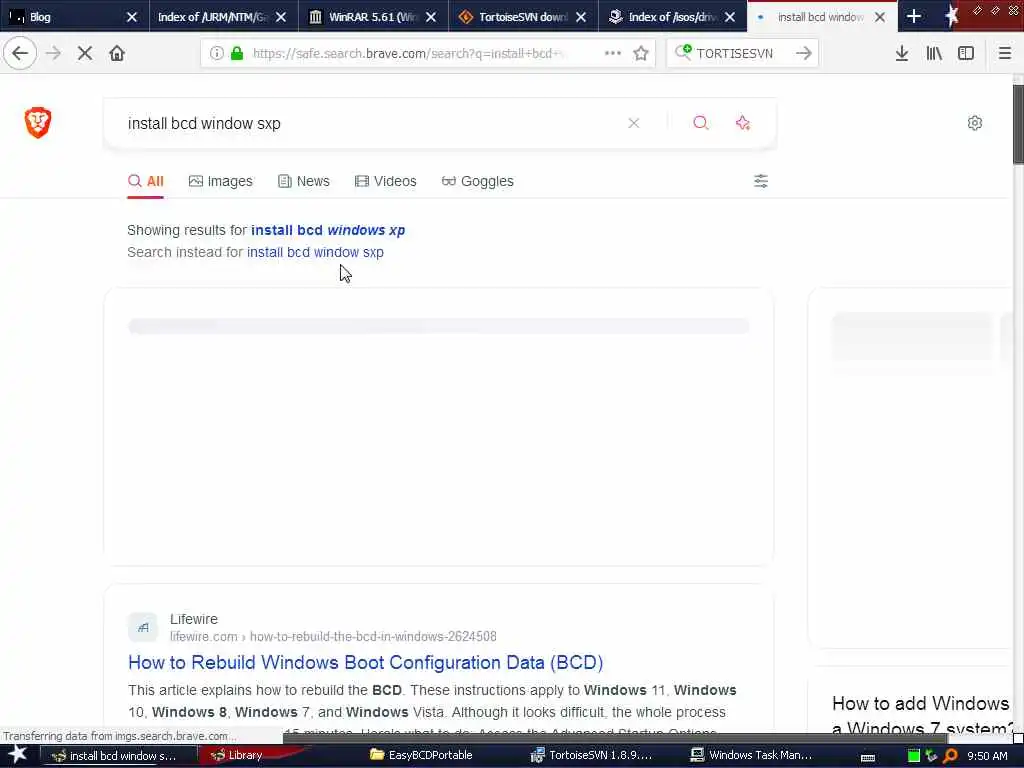Open Windows Task Manager taskbar item
The height and width of the screenshot is (768, 1024).
(752, 755)
